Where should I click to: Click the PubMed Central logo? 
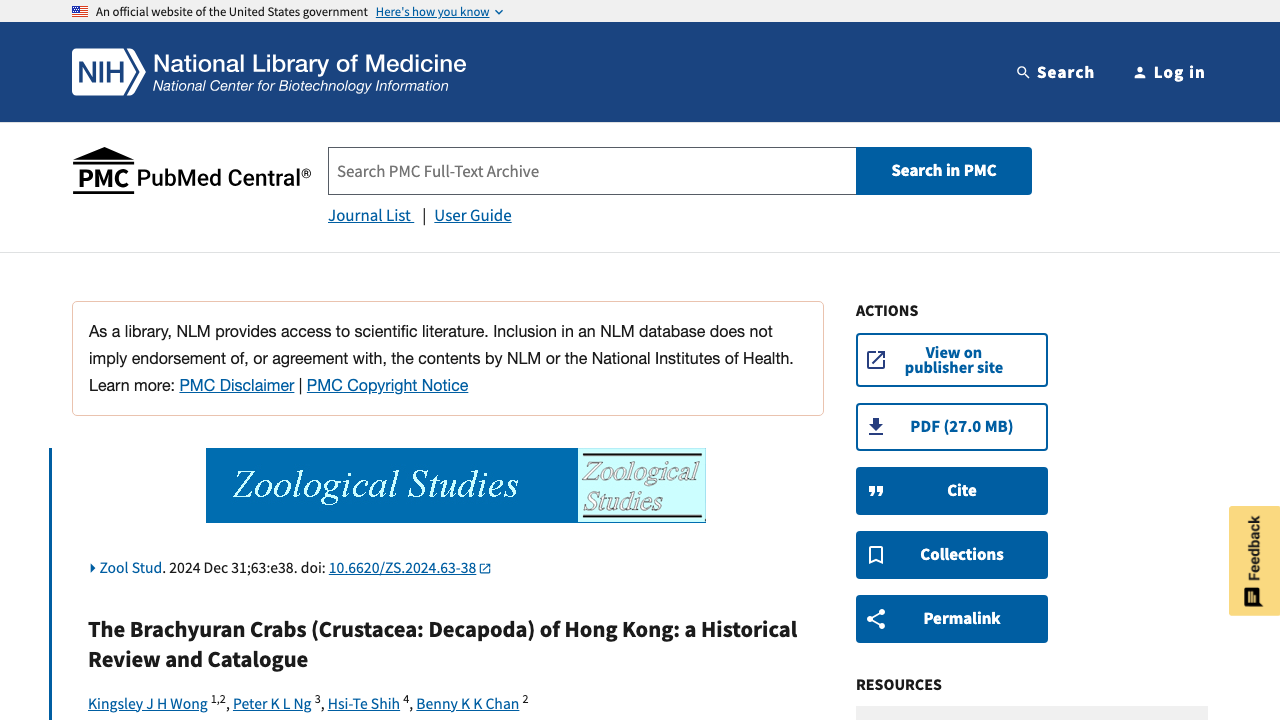pyautogui.click(x=192, y=172)
